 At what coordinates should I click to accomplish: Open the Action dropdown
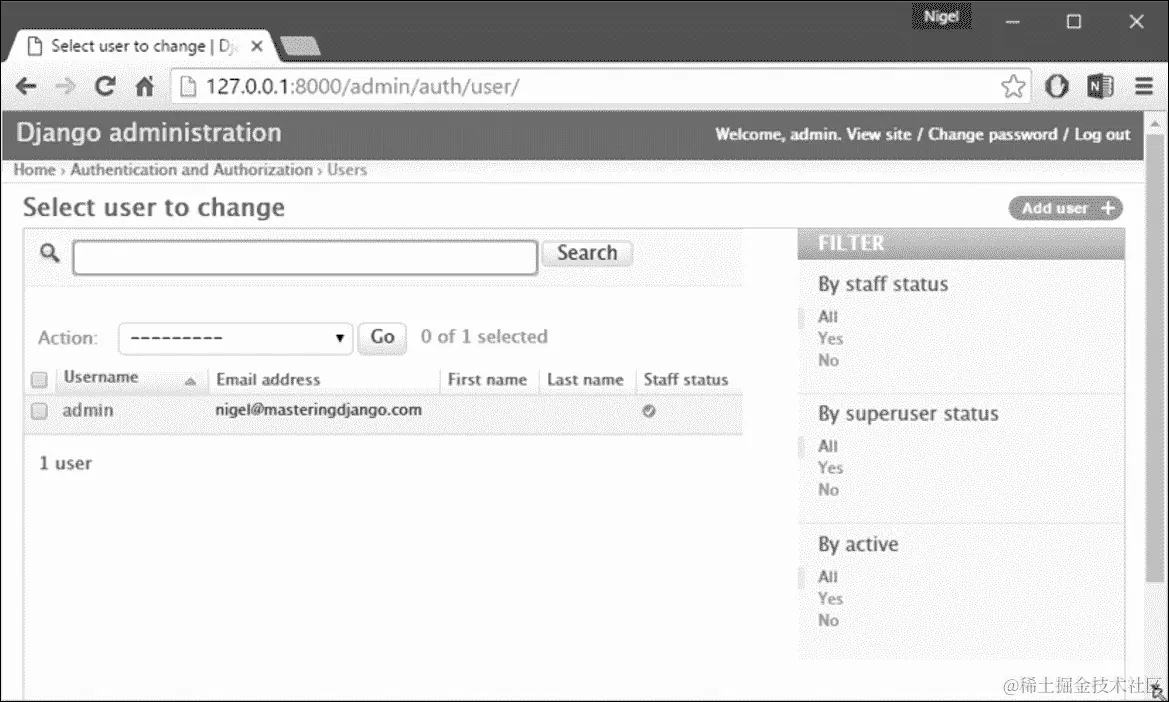(235, 338)
